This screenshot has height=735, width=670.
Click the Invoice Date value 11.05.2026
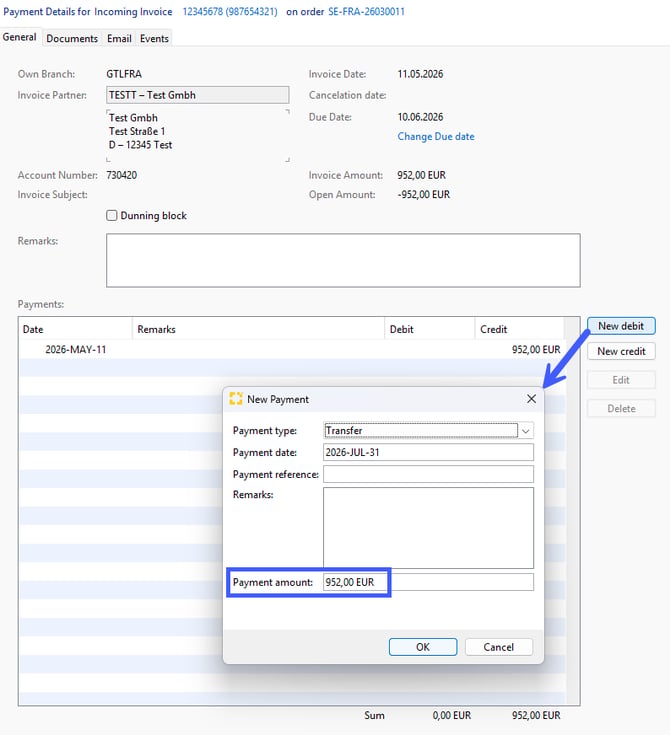coord(420,74)
